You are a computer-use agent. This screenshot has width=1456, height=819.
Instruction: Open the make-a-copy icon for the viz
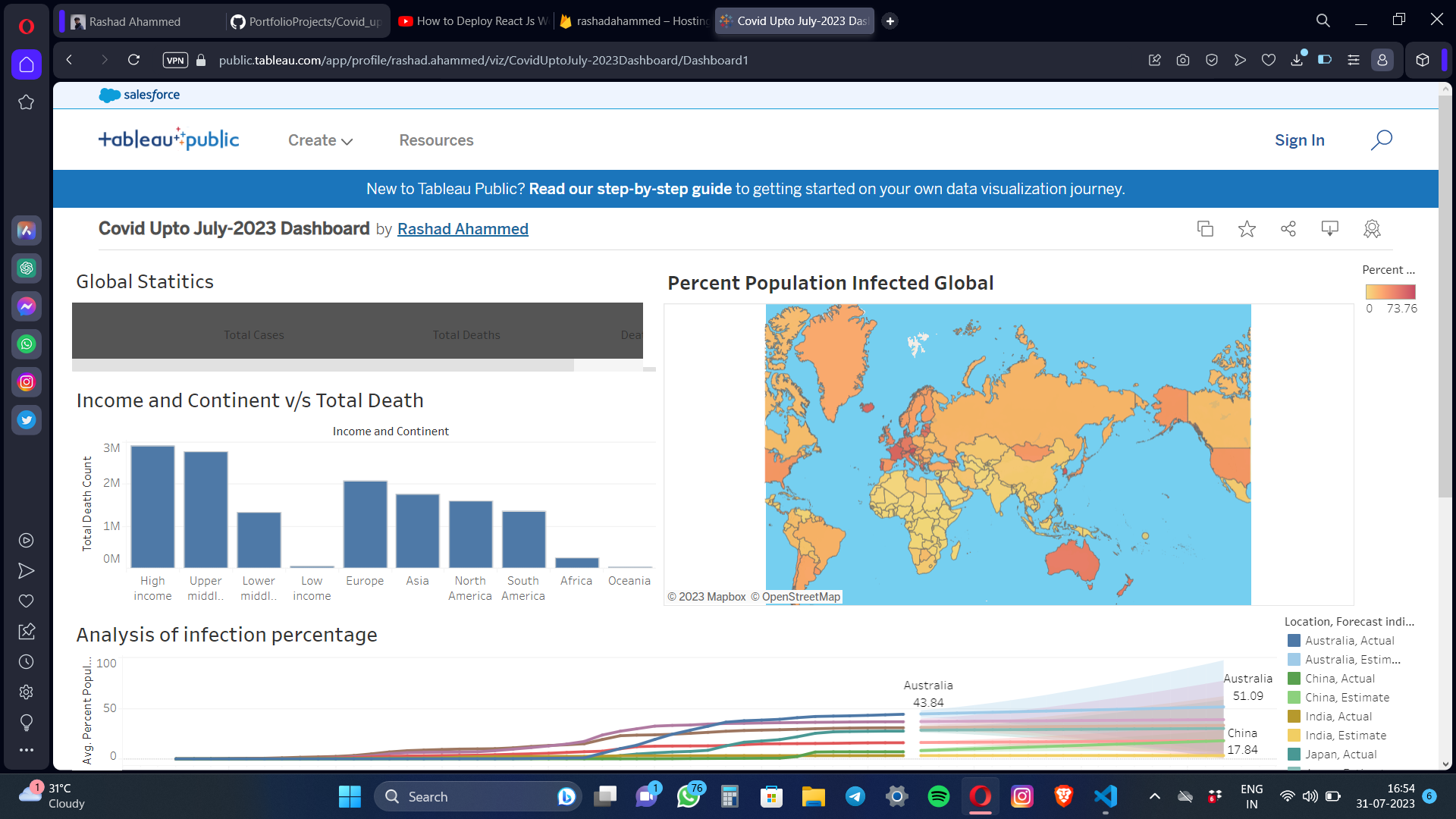tap(1205, 228)
